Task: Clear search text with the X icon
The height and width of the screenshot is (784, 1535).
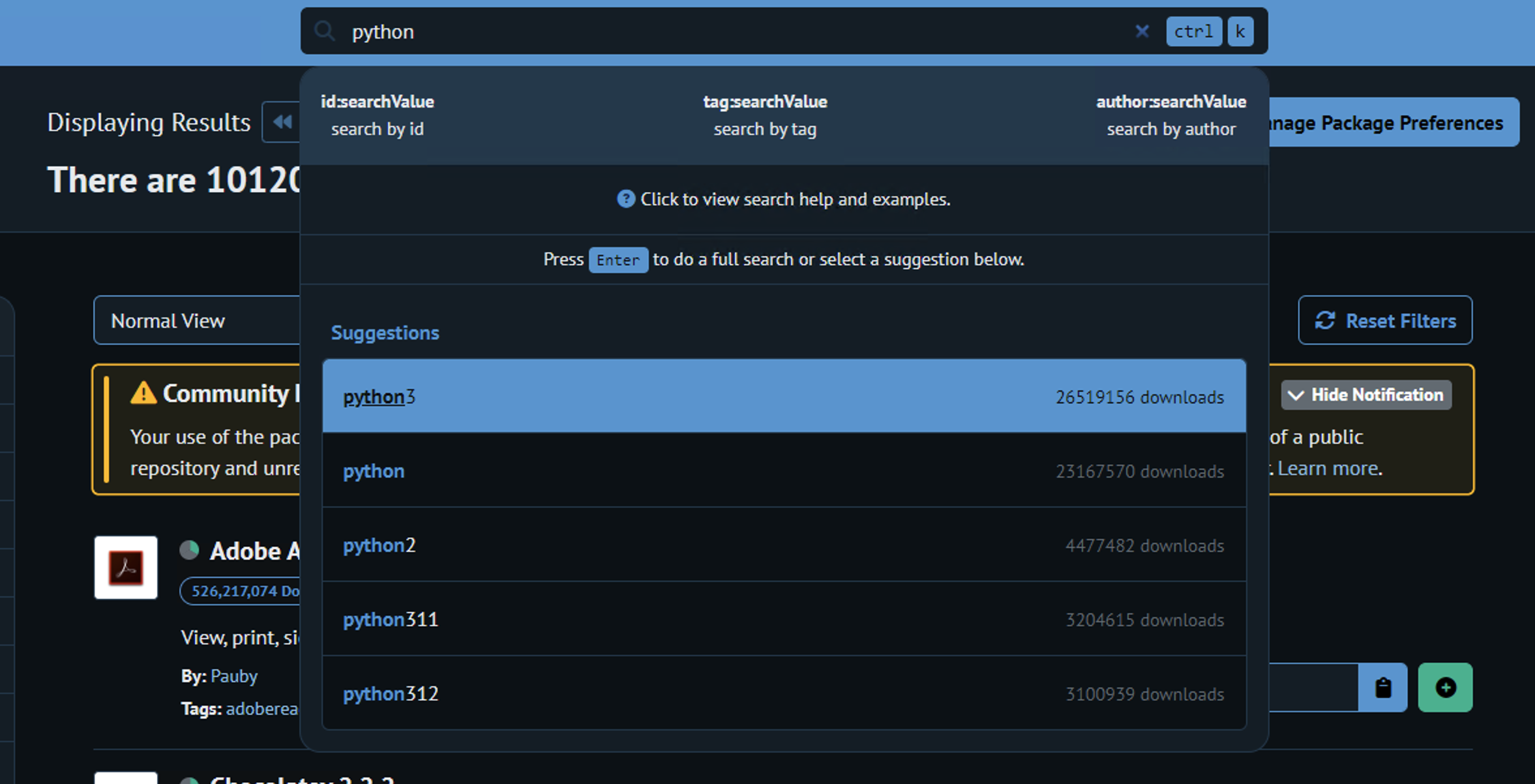Action: 1142,31
